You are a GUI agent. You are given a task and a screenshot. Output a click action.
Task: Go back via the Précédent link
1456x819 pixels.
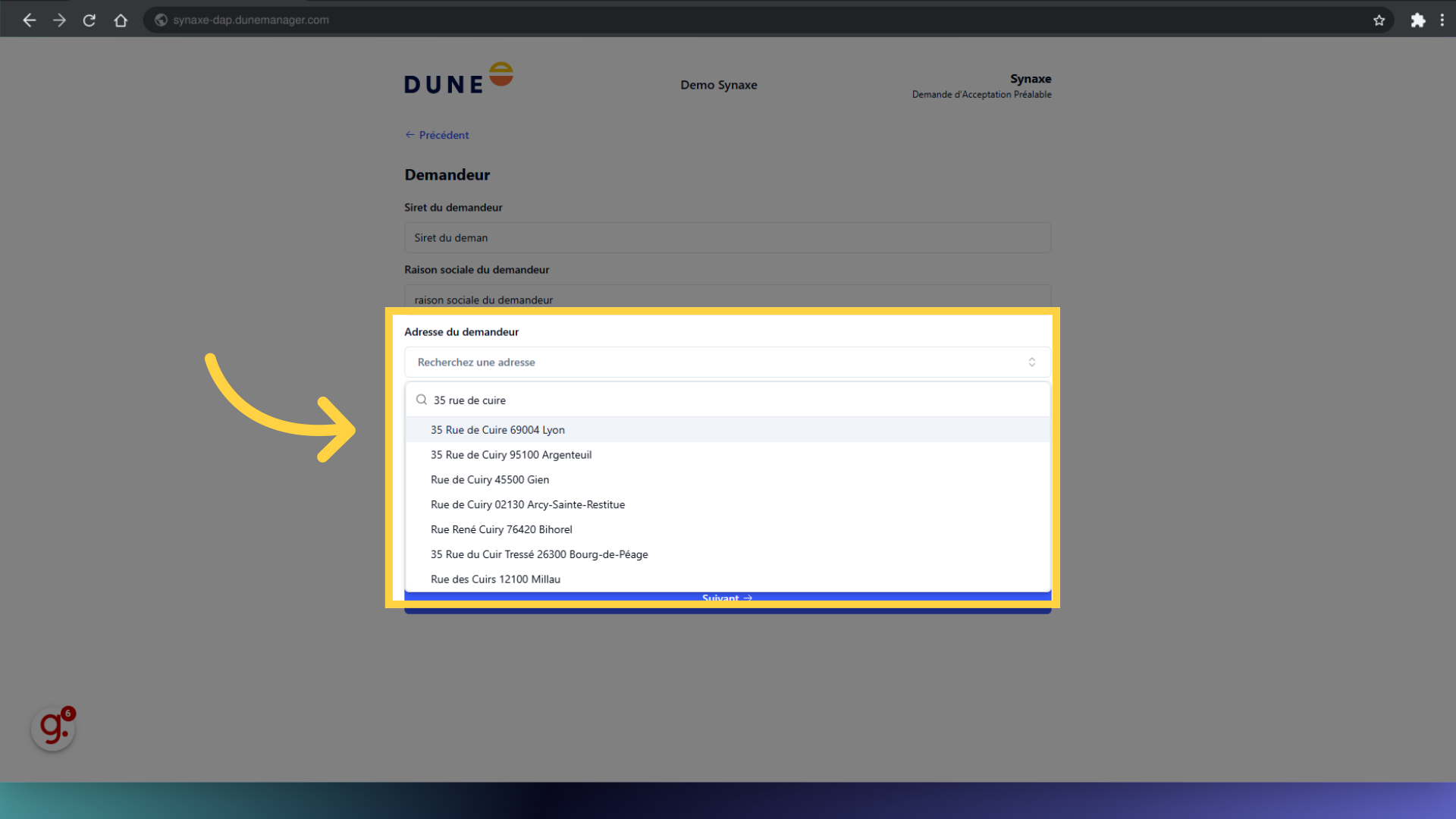(x=437, y=135)
